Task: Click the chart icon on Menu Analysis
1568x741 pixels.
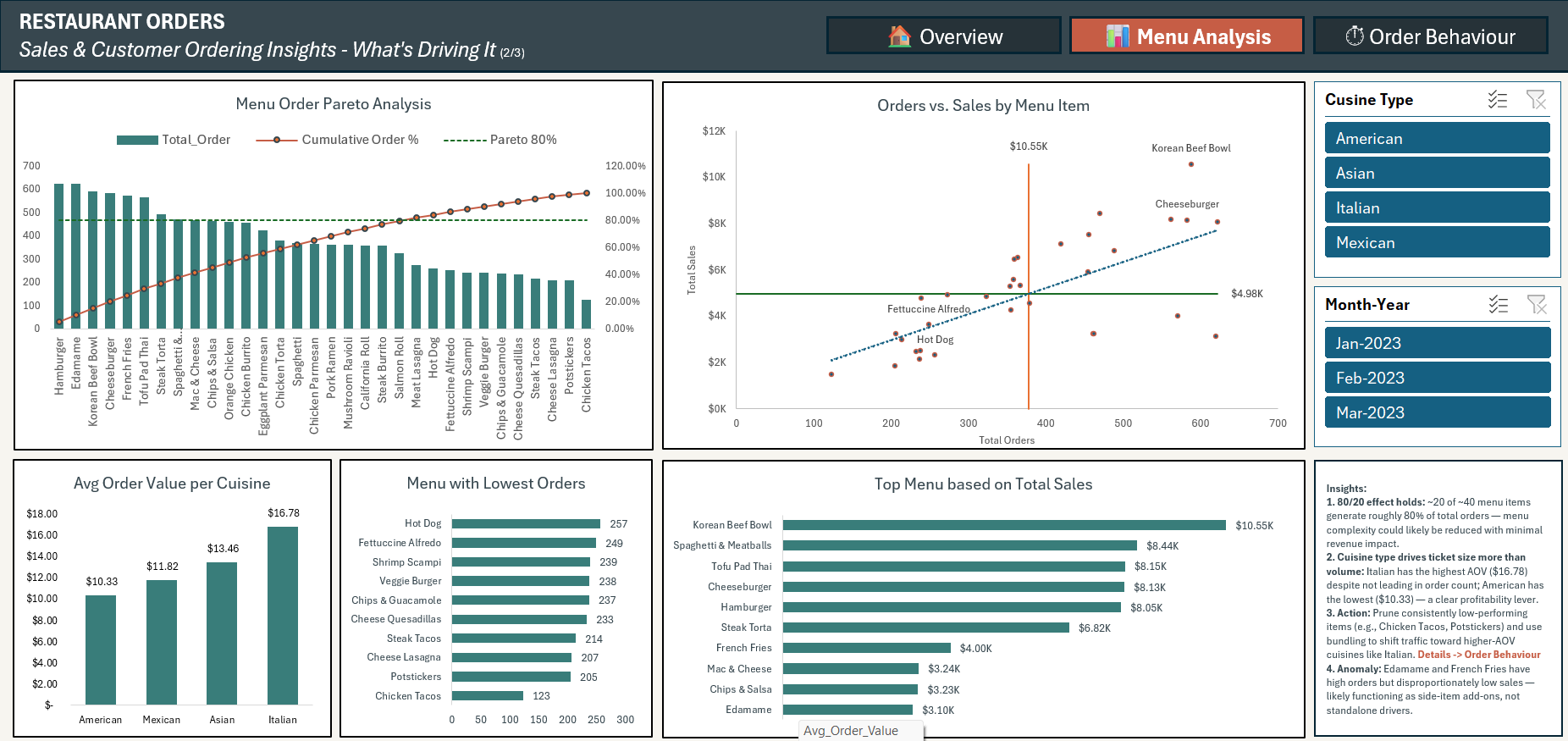Action: [1118, 36]
